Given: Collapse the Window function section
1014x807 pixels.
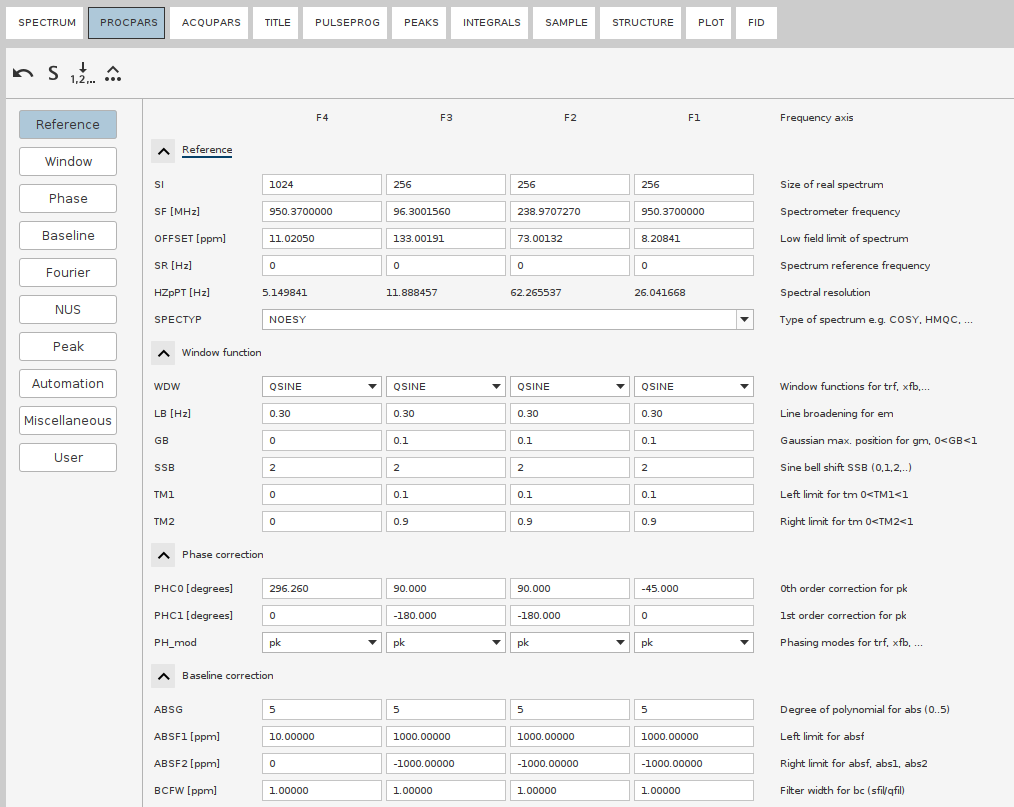Looking at the screenshot, I should (163, 352).
